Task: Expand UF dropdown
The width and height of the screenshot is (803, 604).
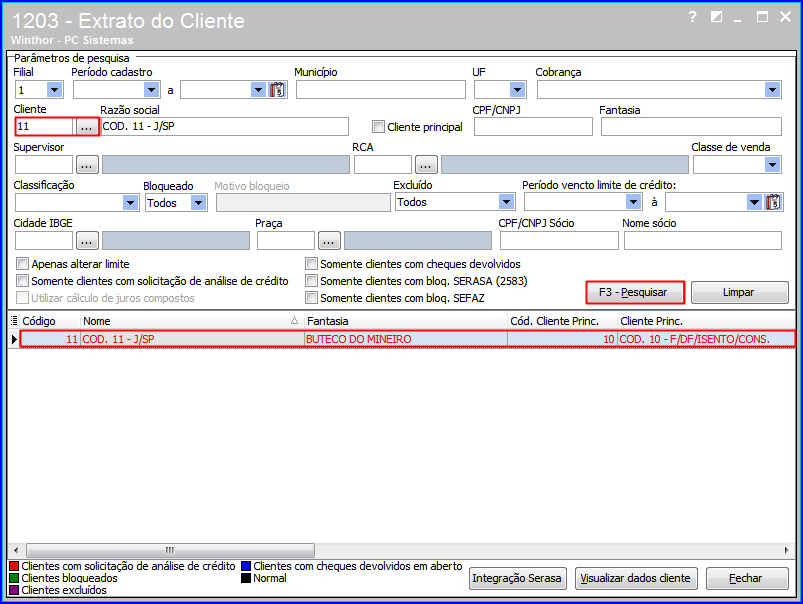Action: pos(518,90)
